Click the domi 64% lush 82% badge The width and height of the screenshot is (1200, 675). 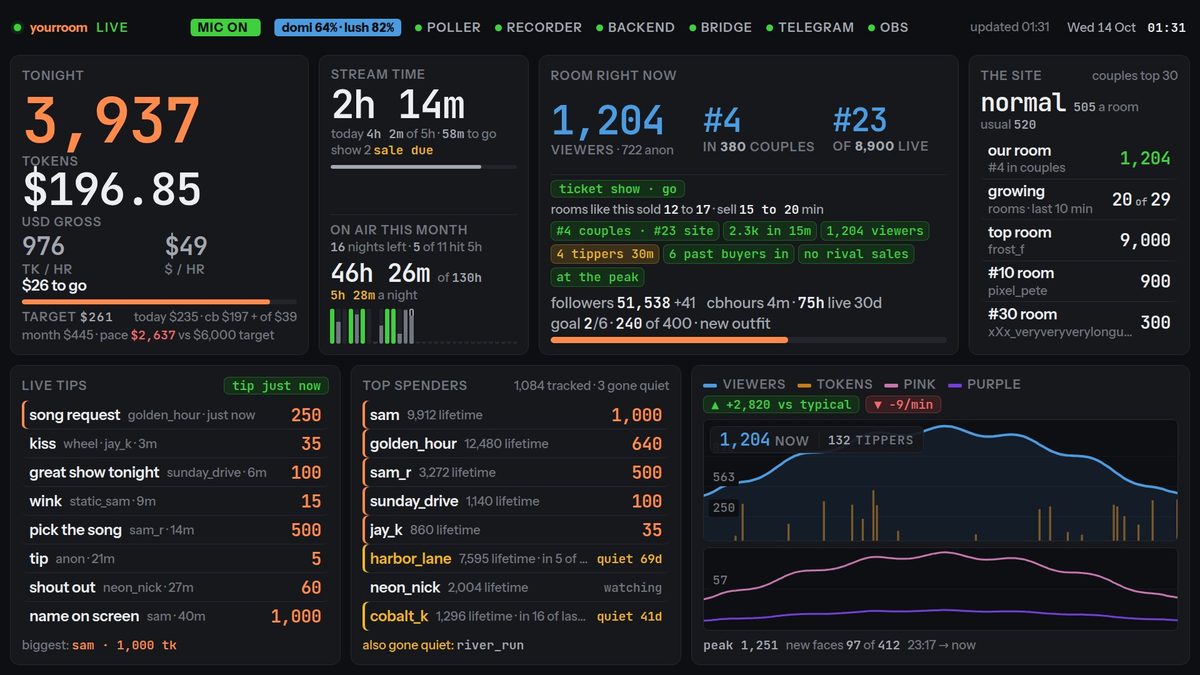point(337,27)
